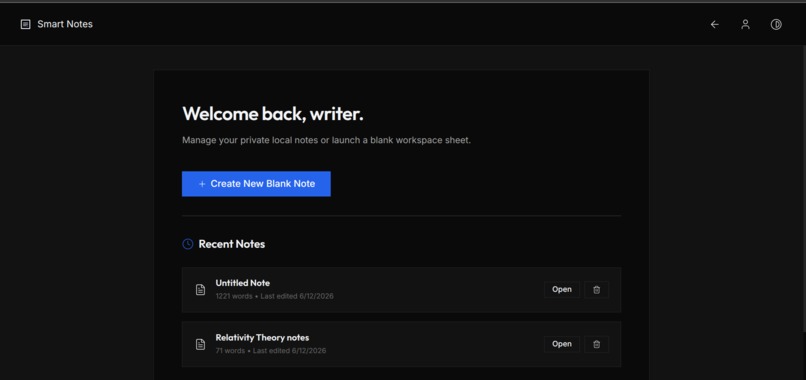The image size is (806, 380).
Task: Click the clock icon by Recent Notes
Action: (188, 244)
